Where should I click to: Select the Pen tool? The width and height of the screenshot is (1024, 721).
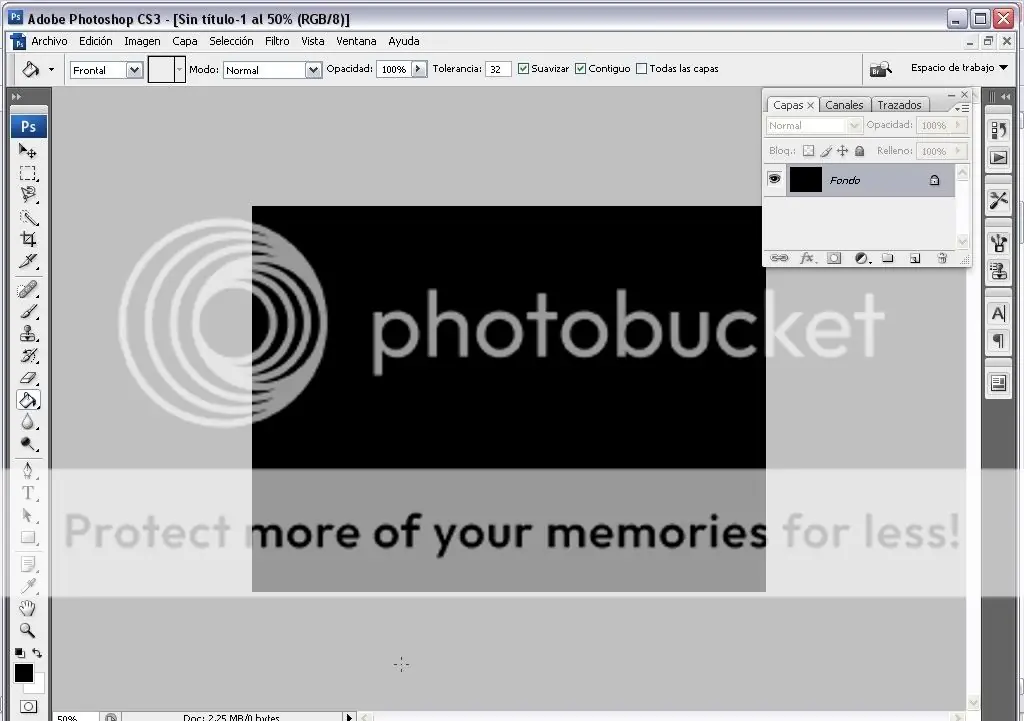(27, 471)
